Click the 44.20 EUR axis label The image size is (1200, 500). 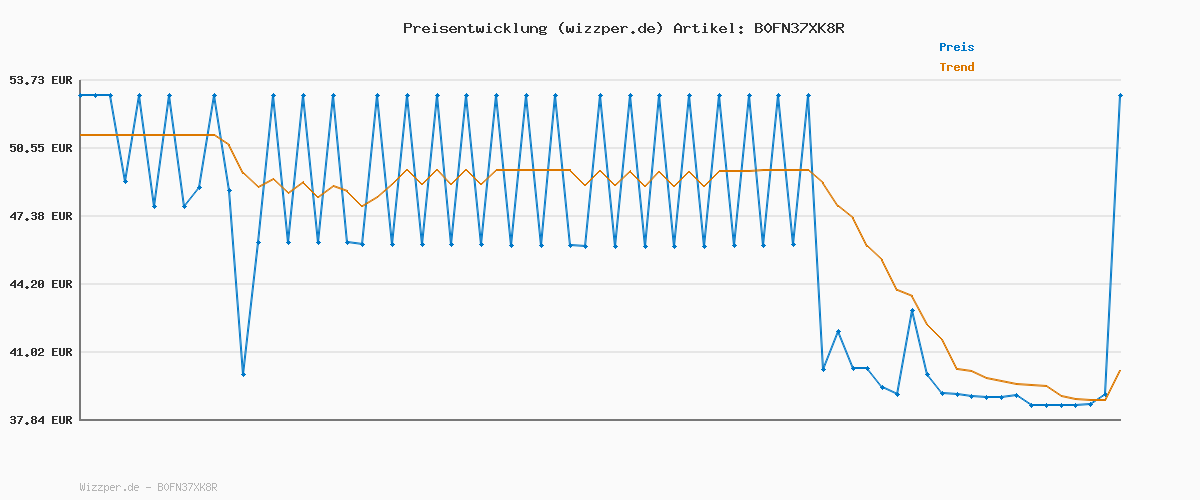(x=40, y=284)
